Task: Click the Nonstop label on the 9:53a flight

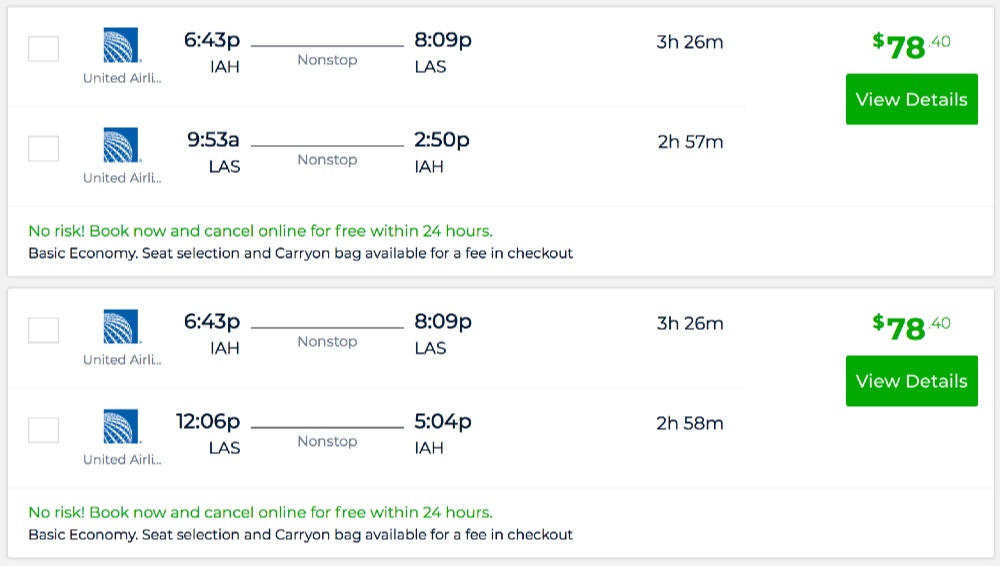Action: pyautogui.click(x=327, y=160)
